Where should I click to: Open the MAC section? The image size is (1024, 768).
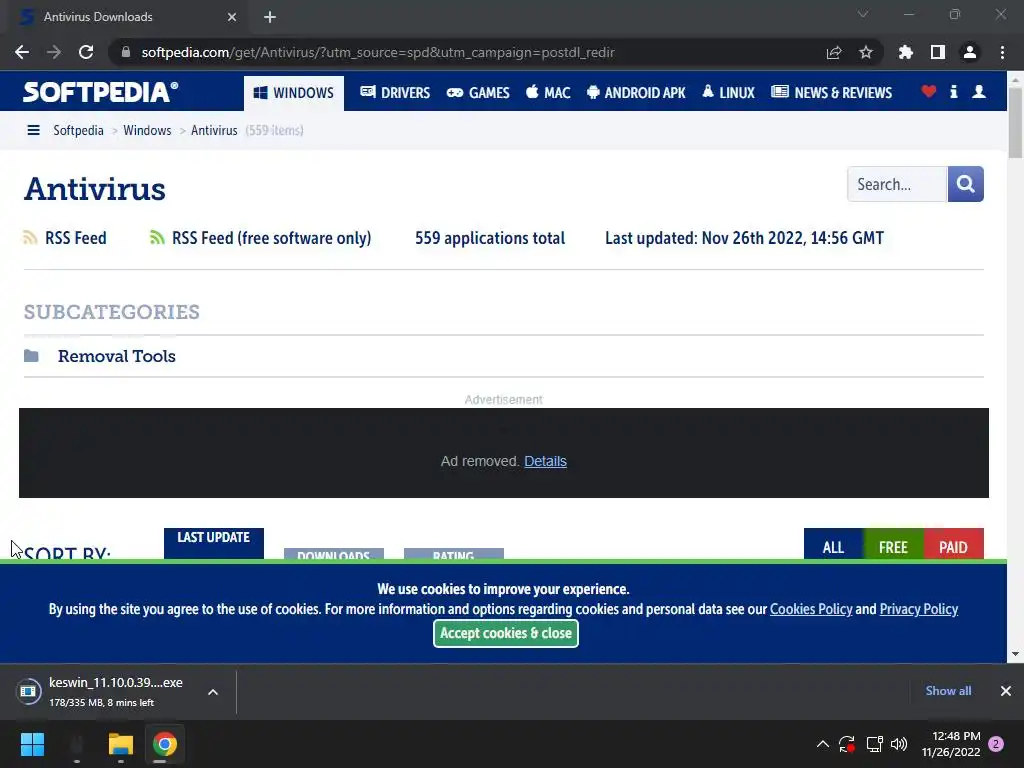[x=548, y=93]
